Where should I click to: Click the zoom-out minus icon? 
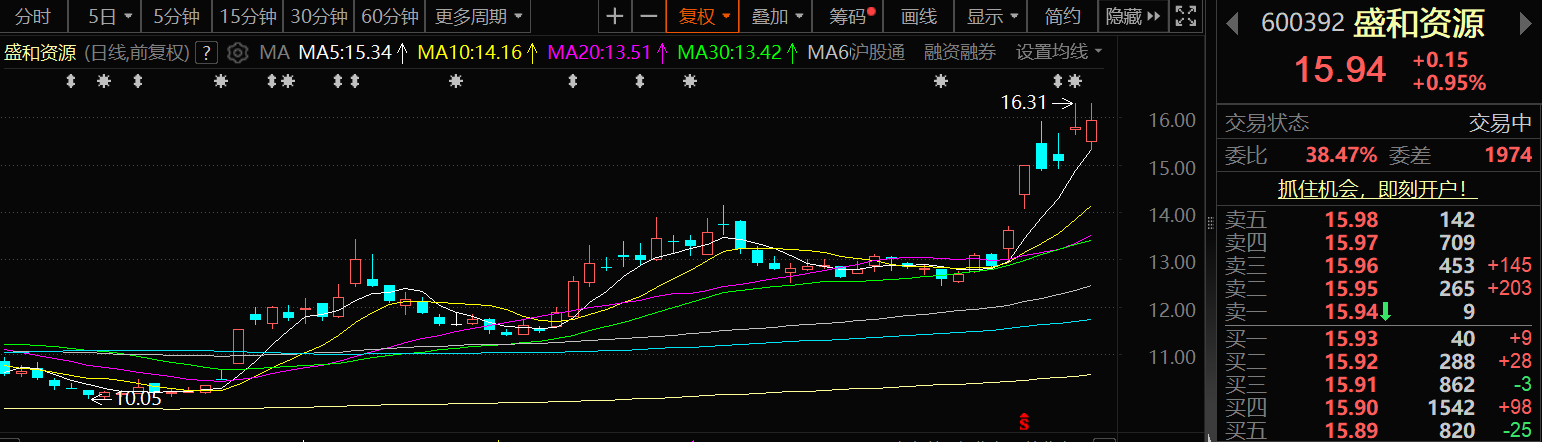click(649, 16)
